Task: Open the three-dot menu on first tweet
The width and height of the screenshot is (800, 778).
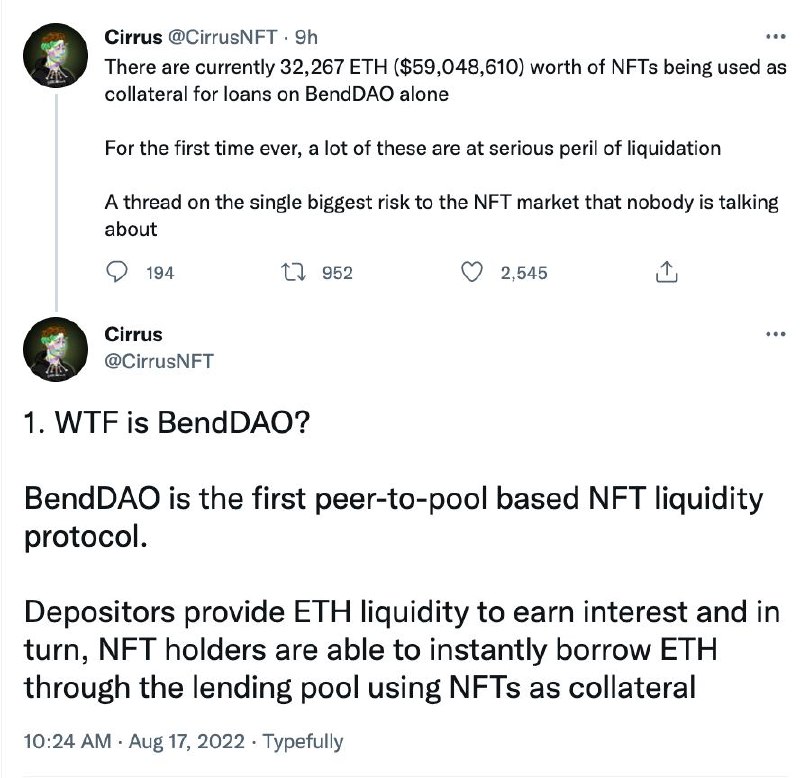Action: pyautogui.click(x=776, y=37)
